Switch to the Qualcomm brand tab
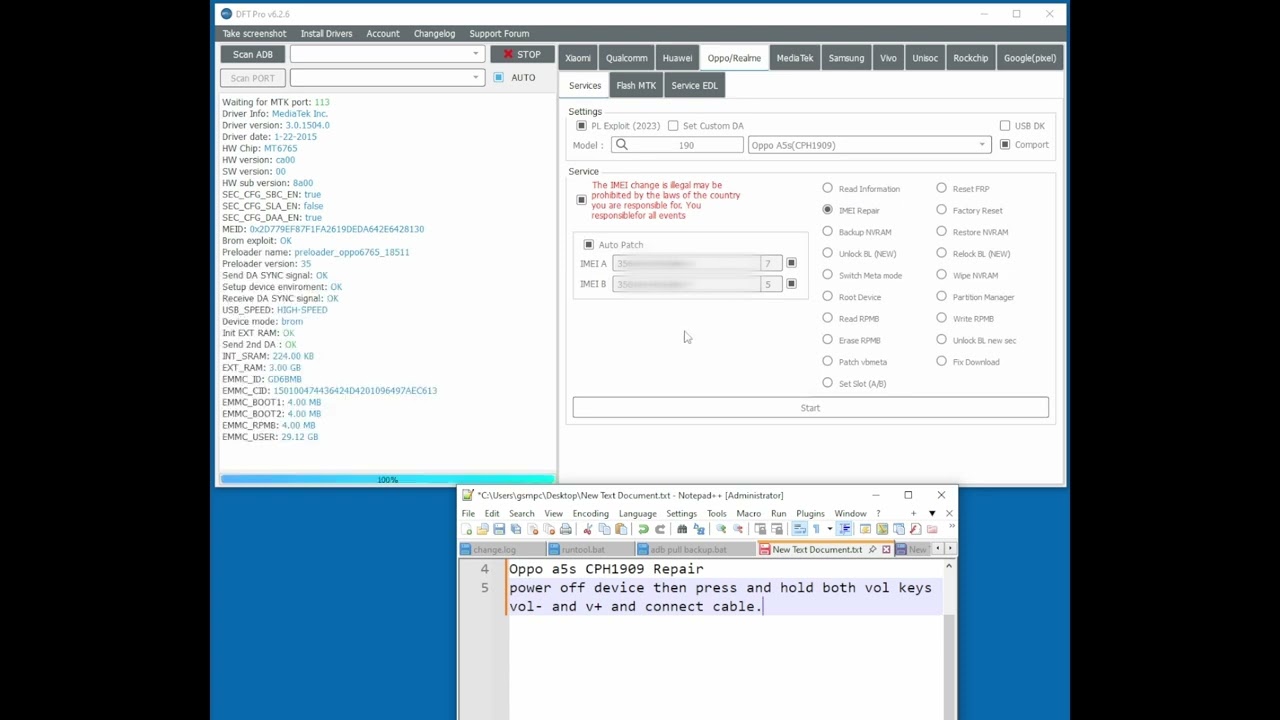This screenshot has width=1280, height=720. click(627, 58)
